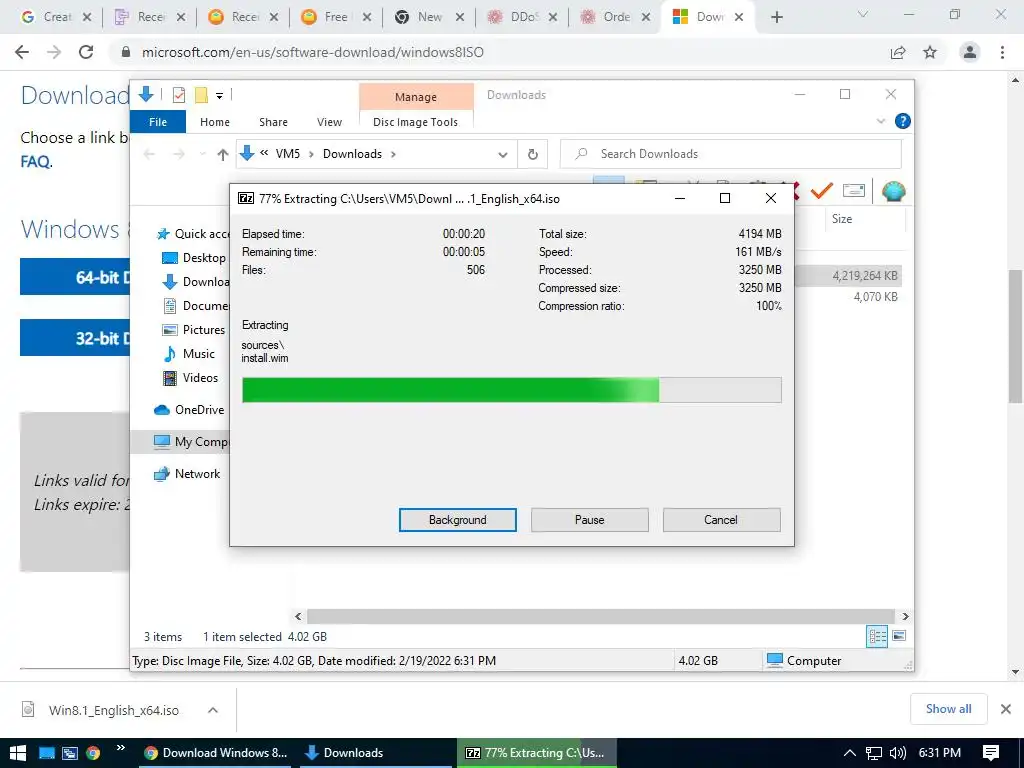1024x768 pixels.
Task: Click Explorer horizontal scrollbar
Action: click(600, 616)
